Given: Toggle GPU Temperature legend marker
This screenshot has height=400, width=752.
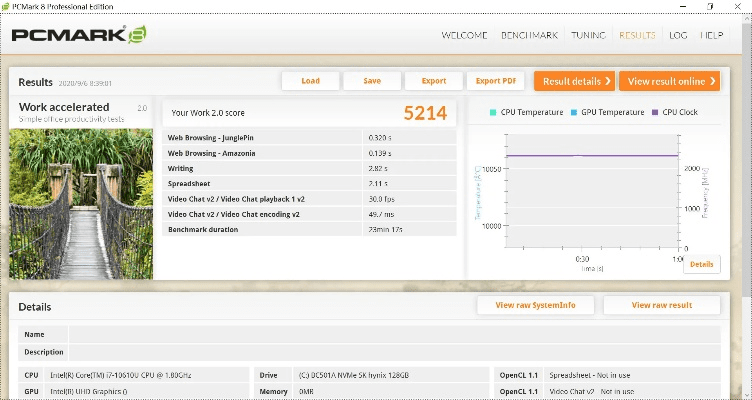Looking at the screenshot, I should tap(574, 112).
